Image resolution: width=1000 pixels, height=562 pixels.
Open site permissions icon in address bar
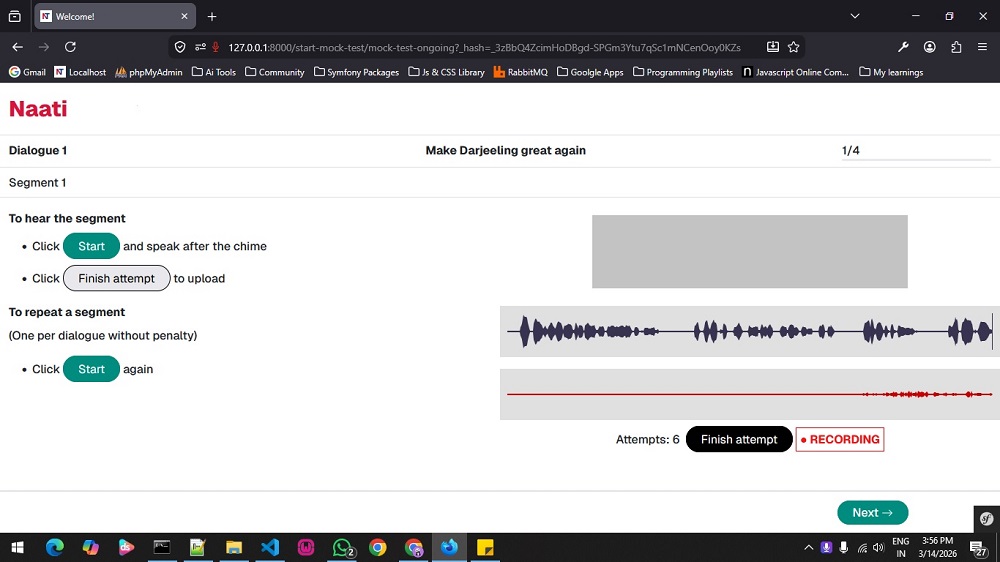pyautogui.click(x=200, y=47)
